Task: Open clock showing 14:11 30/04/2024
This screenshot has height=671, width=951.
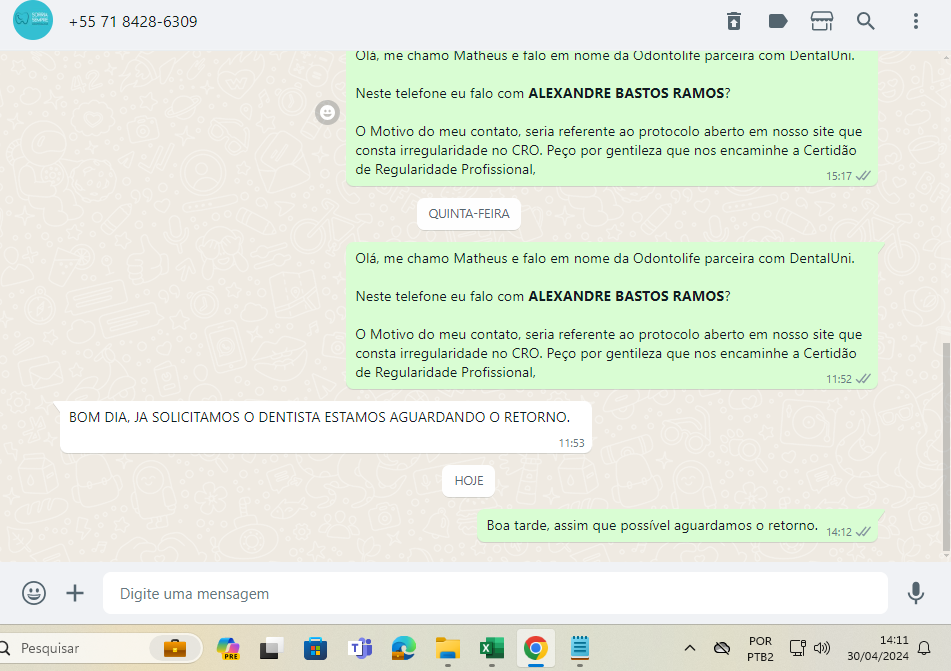Action: [x=878, y=648]
